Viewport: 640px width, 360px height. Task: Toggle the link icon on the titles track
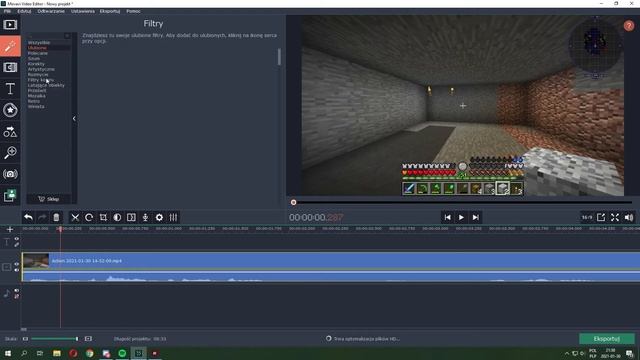tap(17, 244)
